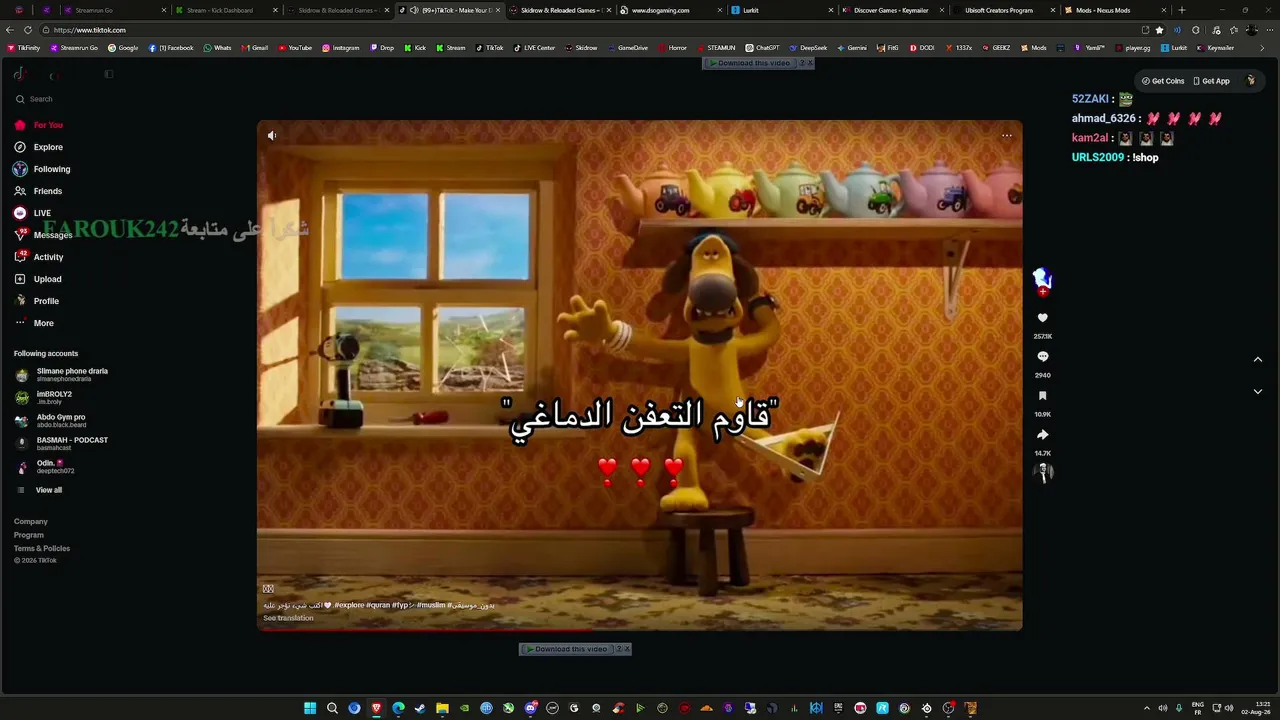Share the video with the arrow icon
This screenshot has height=720, width=1280.
pos(1042,435)
